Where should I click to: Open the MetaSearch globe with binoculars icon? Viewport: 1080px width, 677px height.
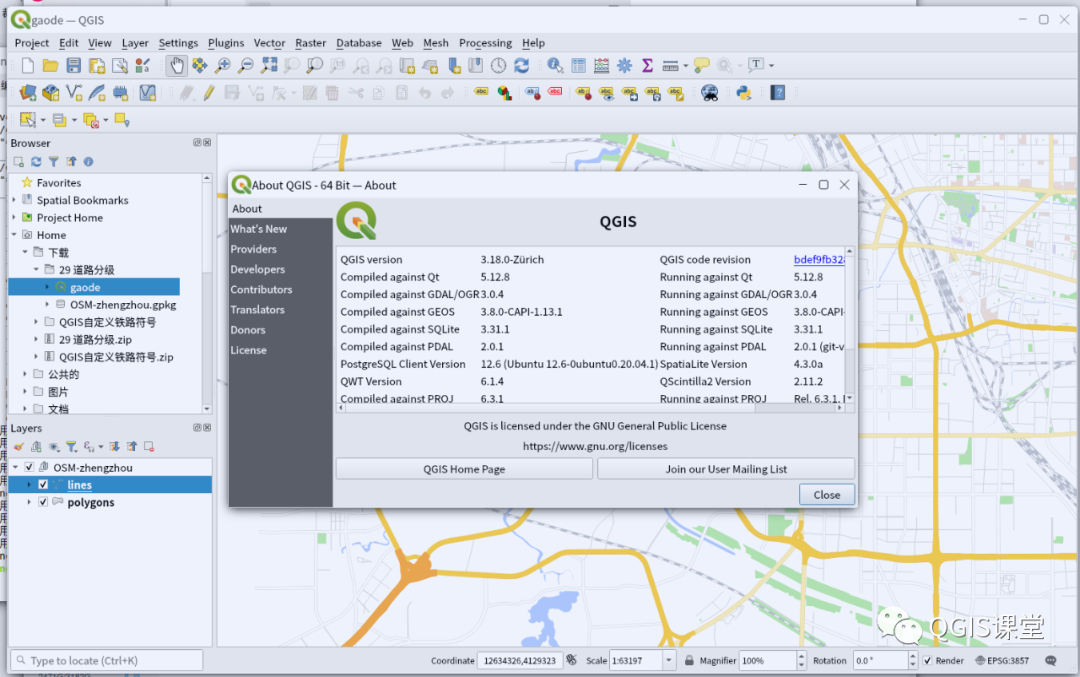coord(709,92)
